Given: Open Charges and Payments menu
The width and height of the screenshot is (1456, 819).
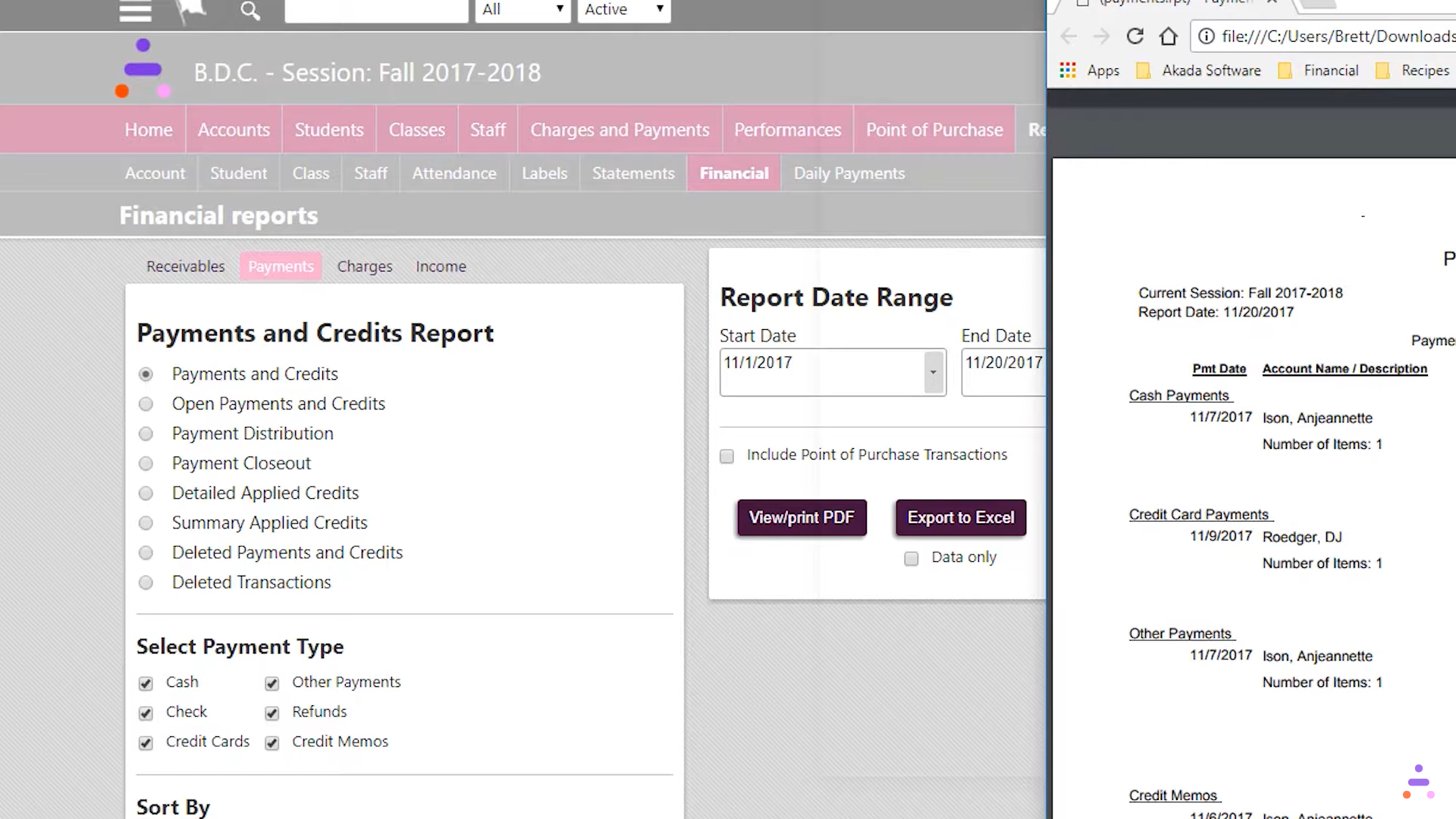Looking at the screenshot, I should point(620,130).
